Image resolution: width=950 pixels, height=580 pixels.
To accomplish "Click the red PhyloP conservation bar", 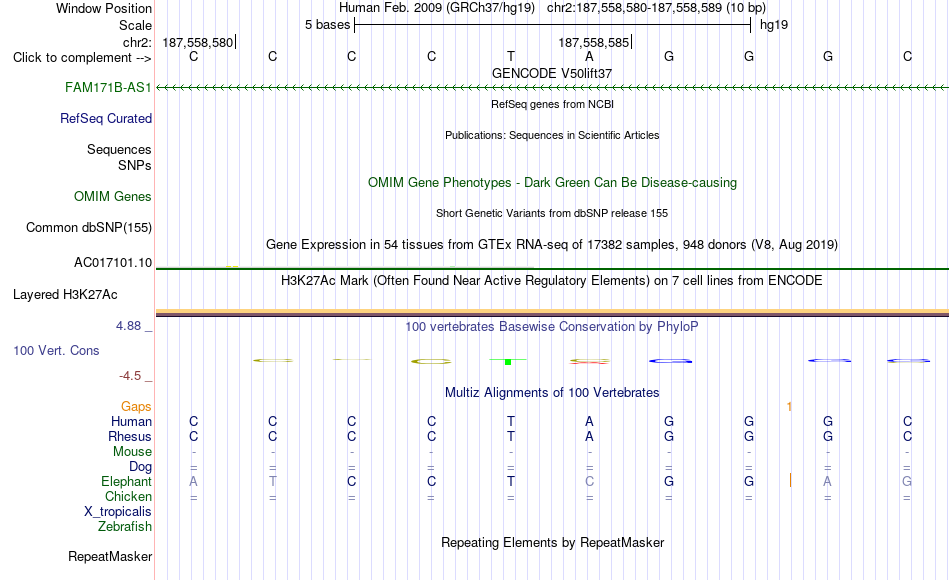I will pyautogui.click(x=589, y=362).
